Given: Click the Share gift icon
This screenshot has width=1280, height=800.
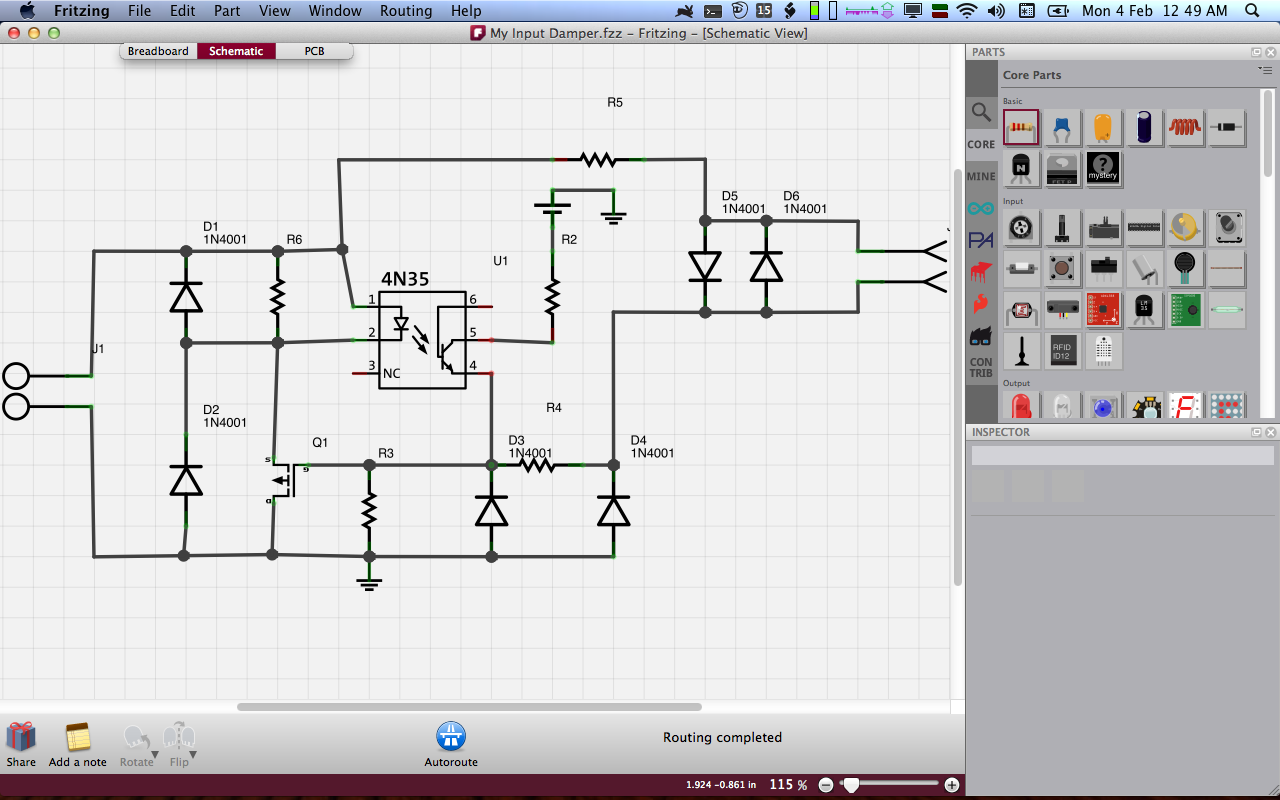Looking at the screenshot, I should pyautogui.click(x=21, y=737).
